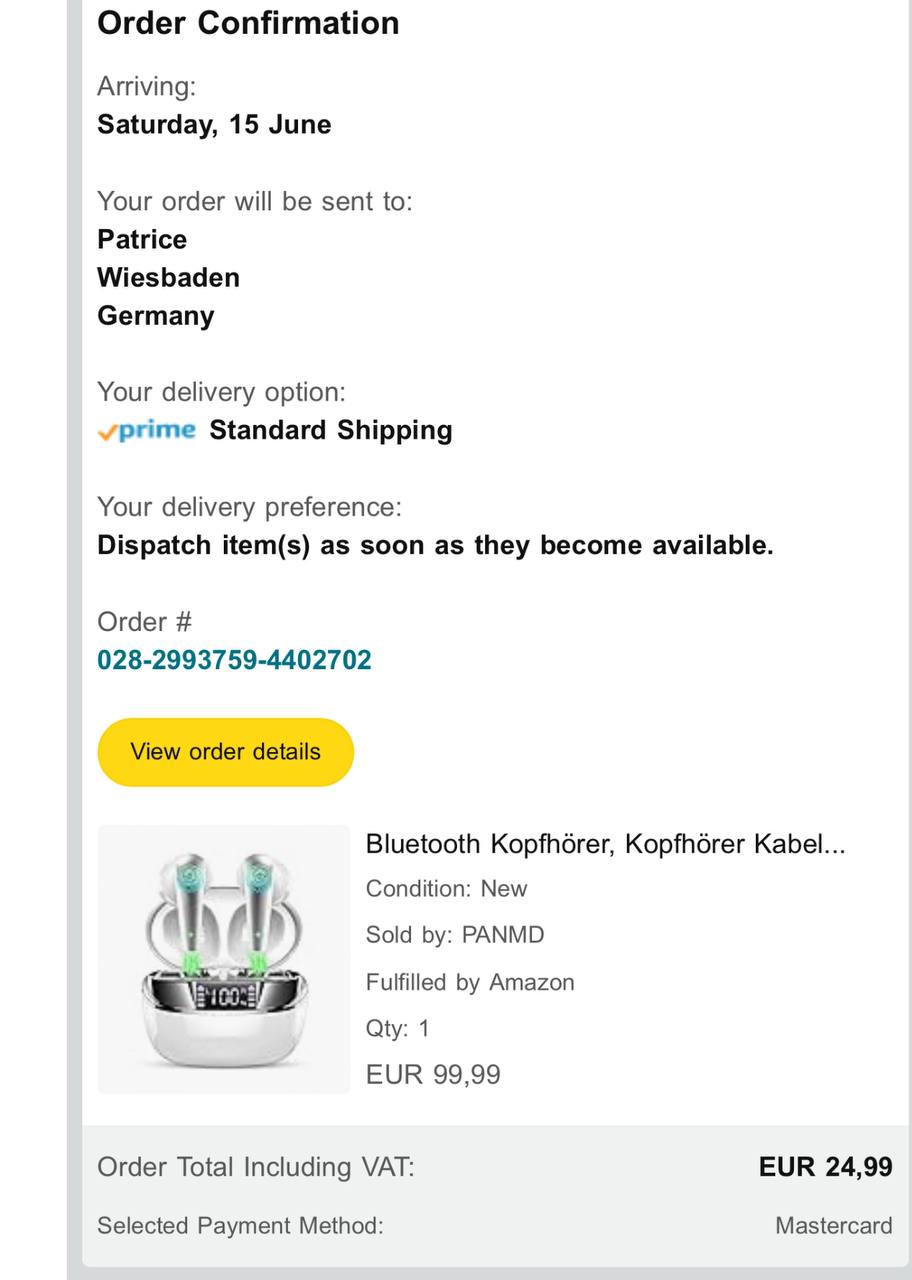Click the country Germany in the address

[x=156, y=316]
